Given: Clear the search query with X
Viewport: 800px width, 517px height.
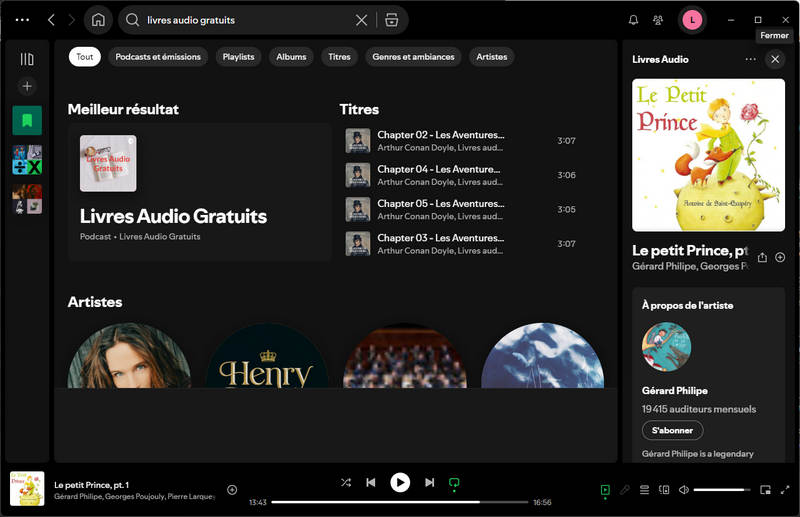Looking at the screenshot, I should [x=361, y=20].
